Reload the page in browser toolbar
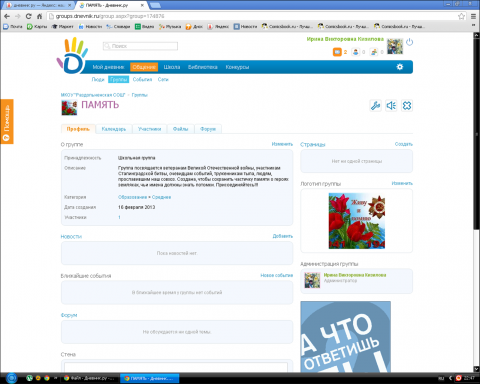 point(29,16)
